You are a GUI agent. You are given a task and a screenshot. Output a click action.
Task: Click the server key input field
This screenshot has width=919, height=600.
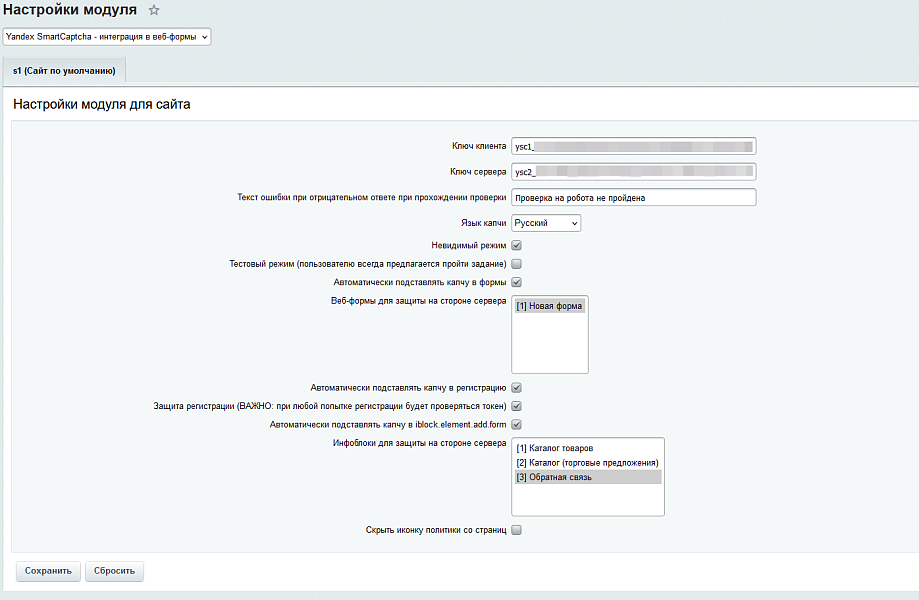(633, 172)
